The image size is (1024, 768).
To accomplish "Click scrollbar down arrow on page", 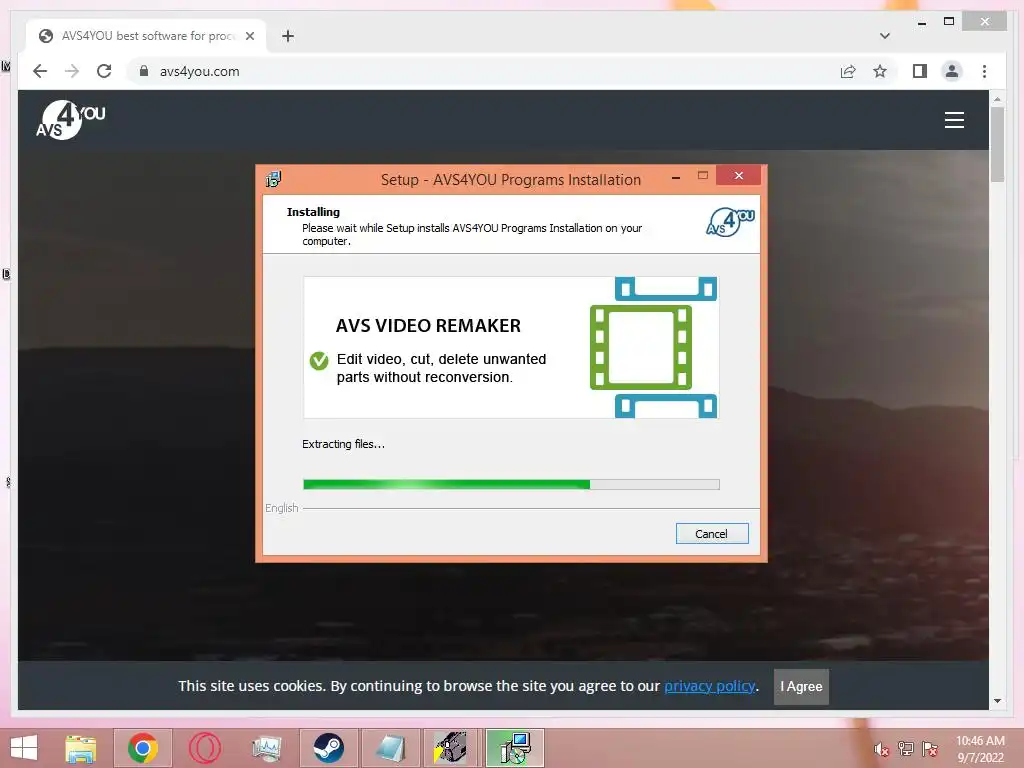I will (997, 701).
